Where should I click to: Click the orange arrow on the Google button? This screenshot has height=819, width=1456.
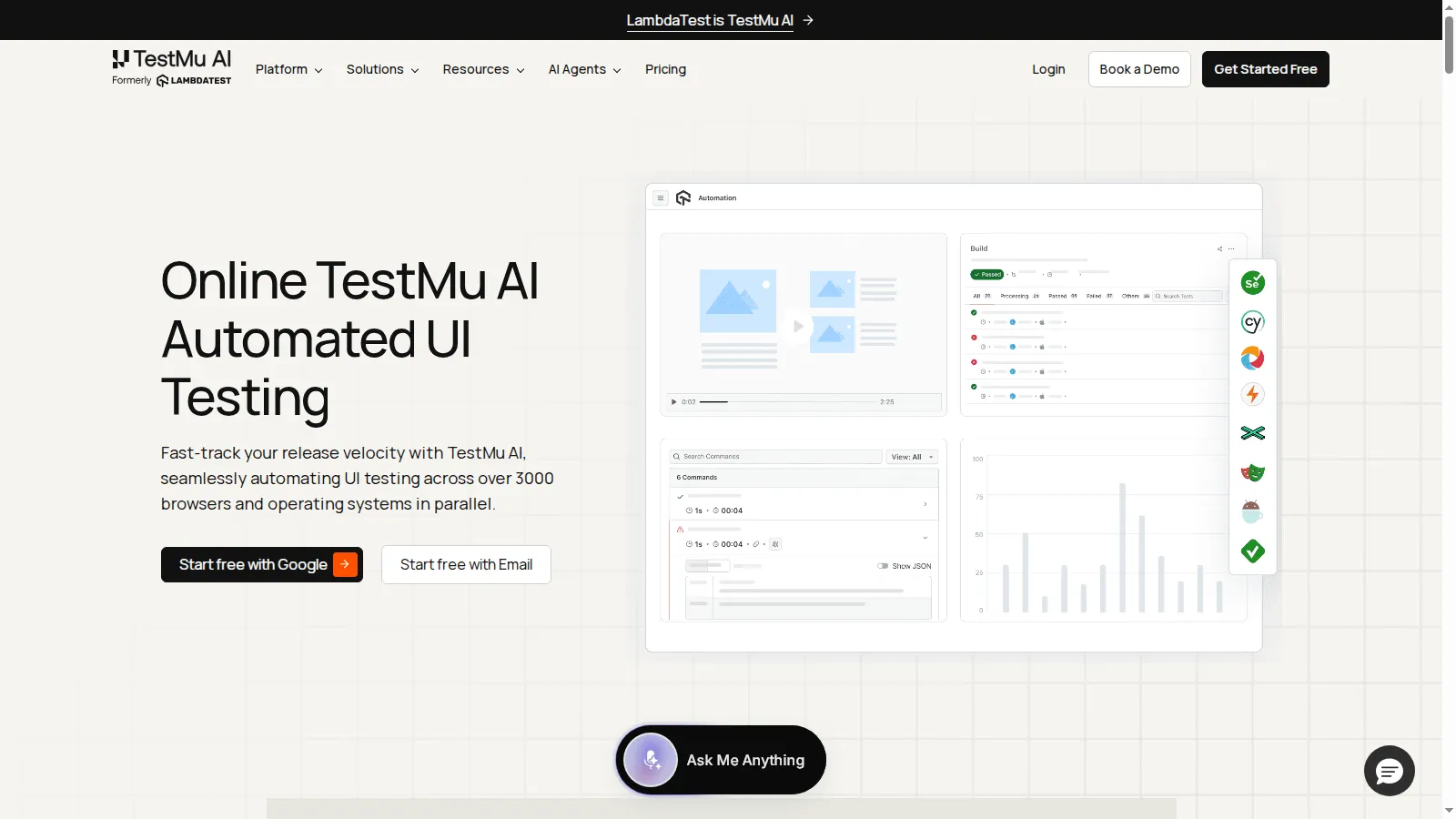[x=345, y=564]
